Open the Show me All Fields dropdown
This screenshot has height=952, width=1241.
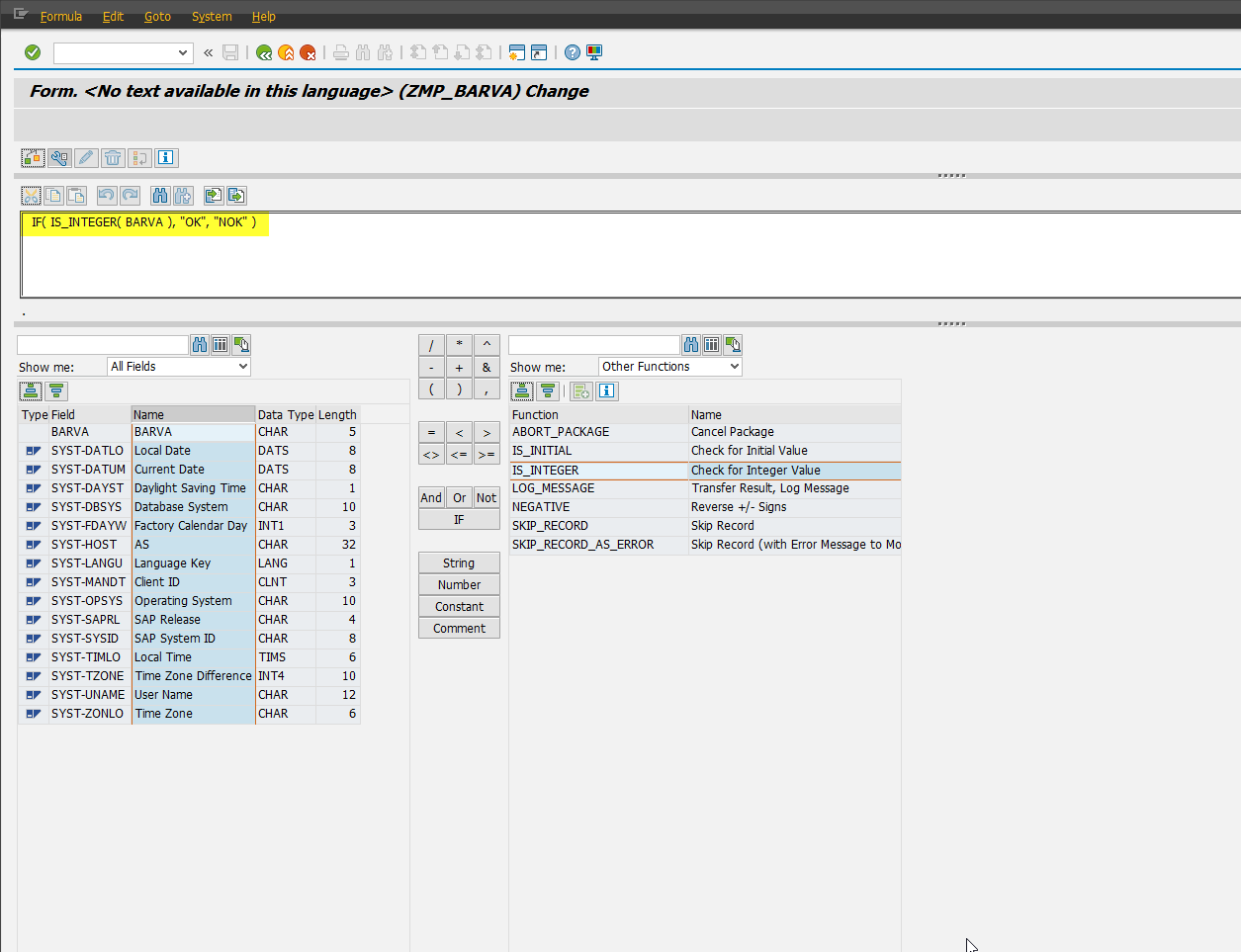(x=245, y=366)
